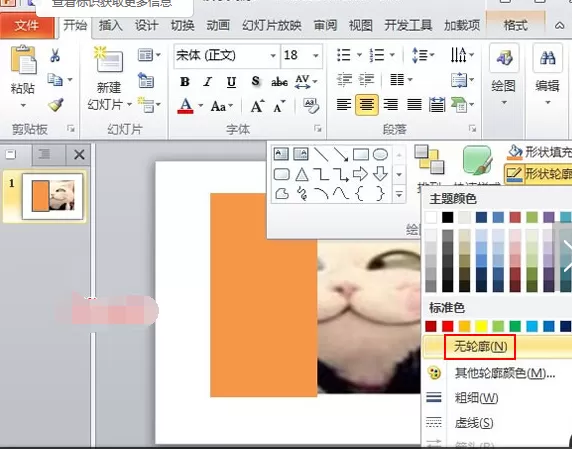Select the triangle shape
Image resolution: width=572 pixels, height=449 pixels.
coord(301,174)
